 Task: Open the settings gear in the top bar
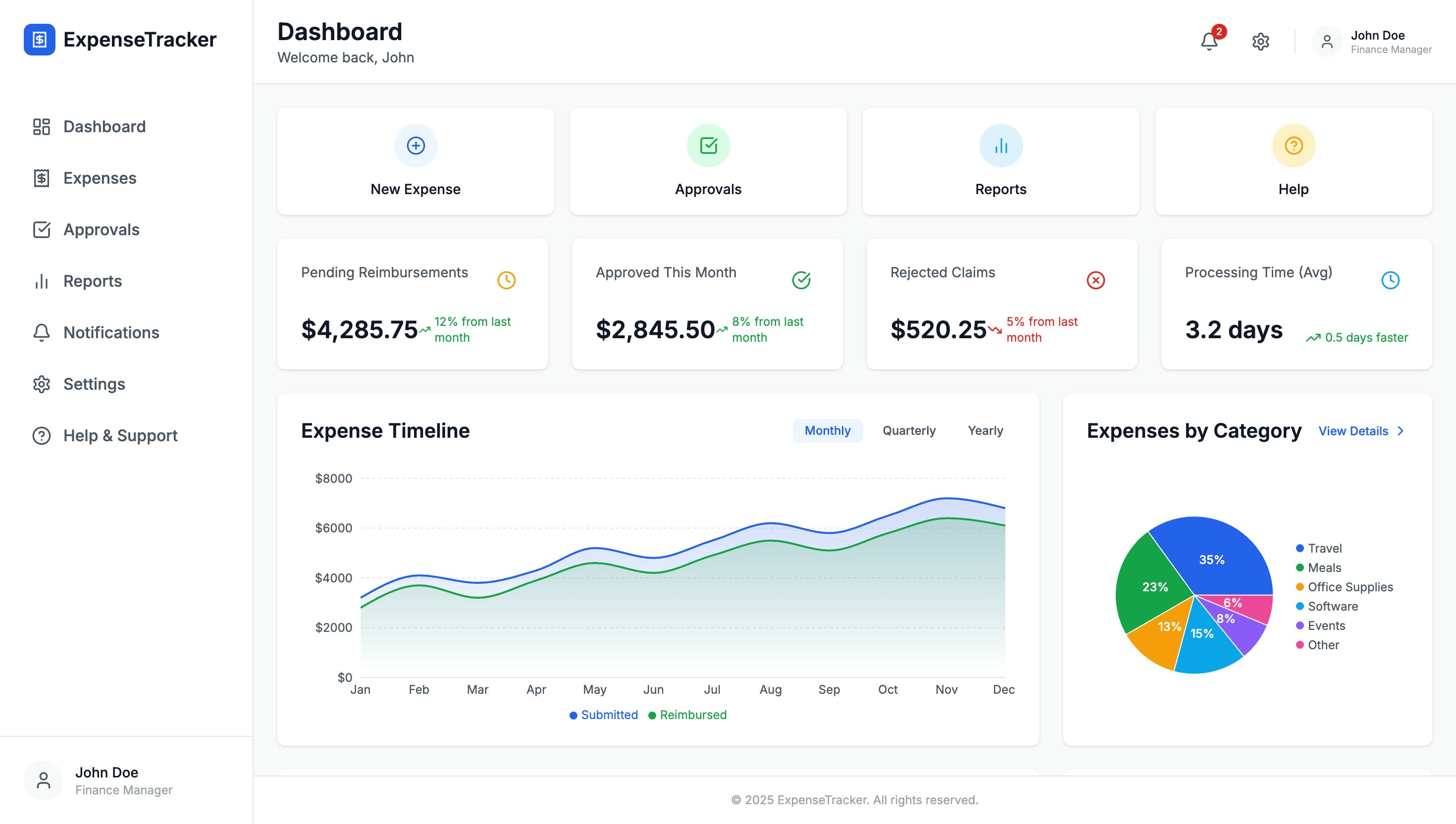(x=1261, y=41)
